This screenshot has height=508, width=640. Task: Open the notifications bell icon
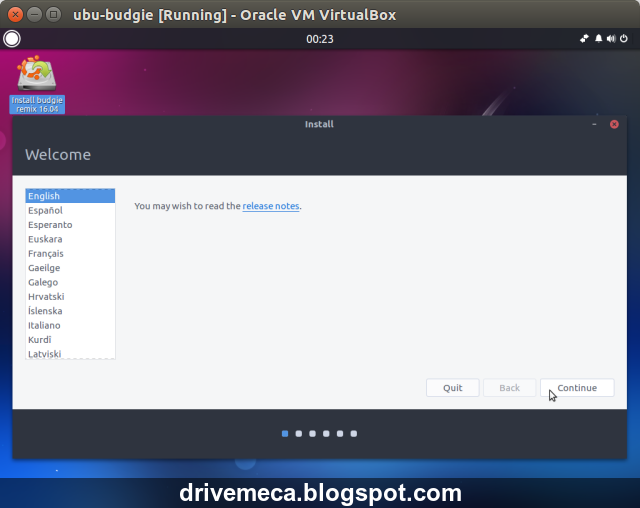tap(598, 39)
